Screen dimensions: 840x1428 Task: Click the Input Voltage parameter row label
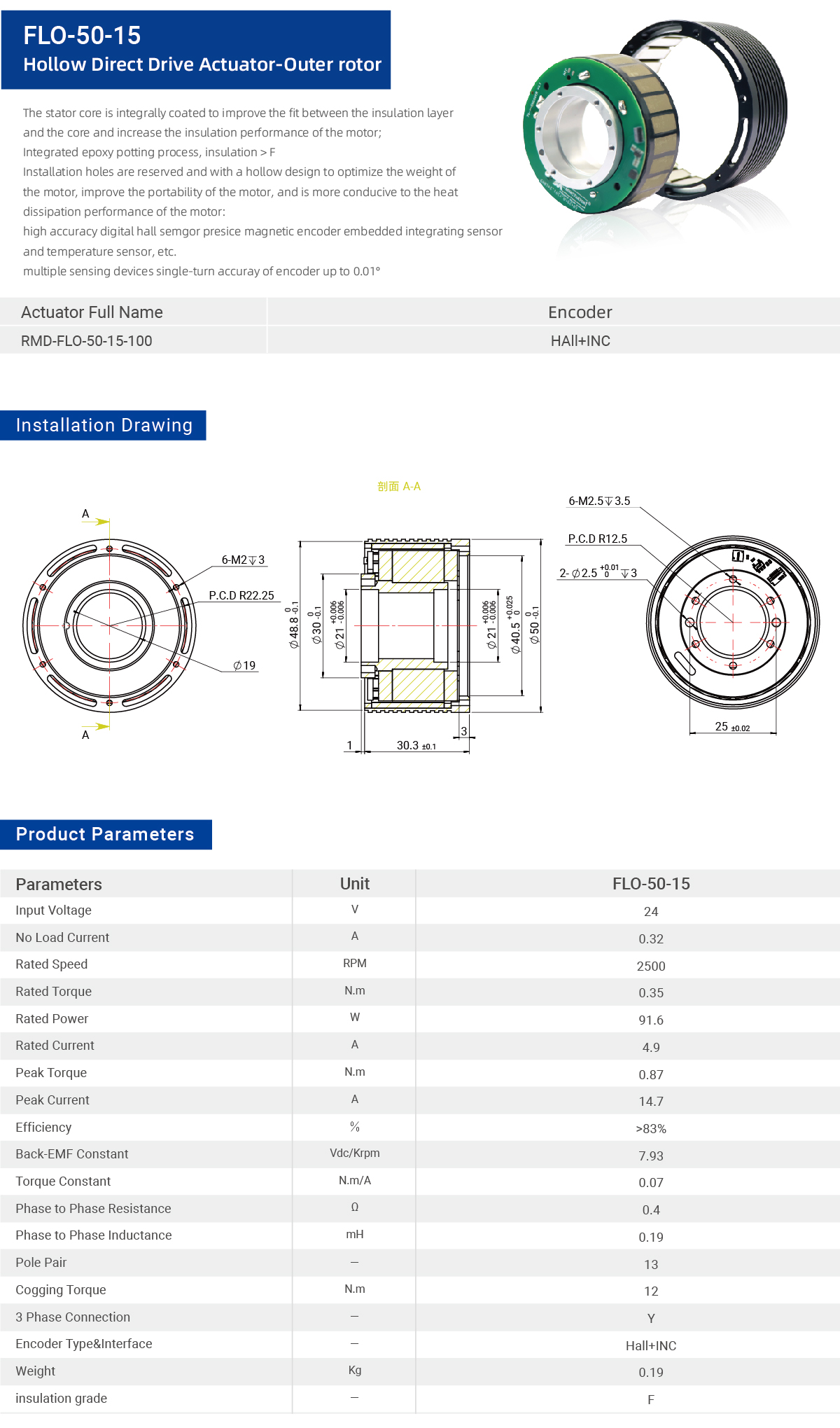click(x=54, y=910)
